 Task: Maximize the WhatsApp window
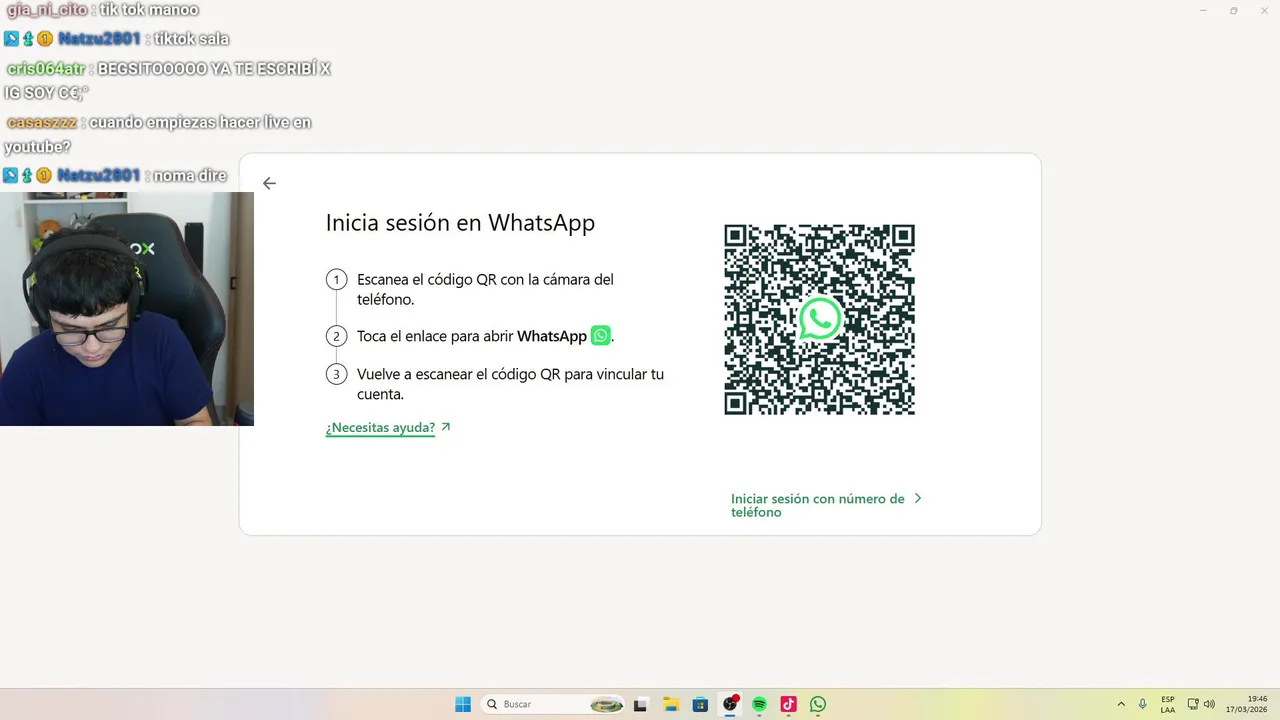click(1233, 10)
